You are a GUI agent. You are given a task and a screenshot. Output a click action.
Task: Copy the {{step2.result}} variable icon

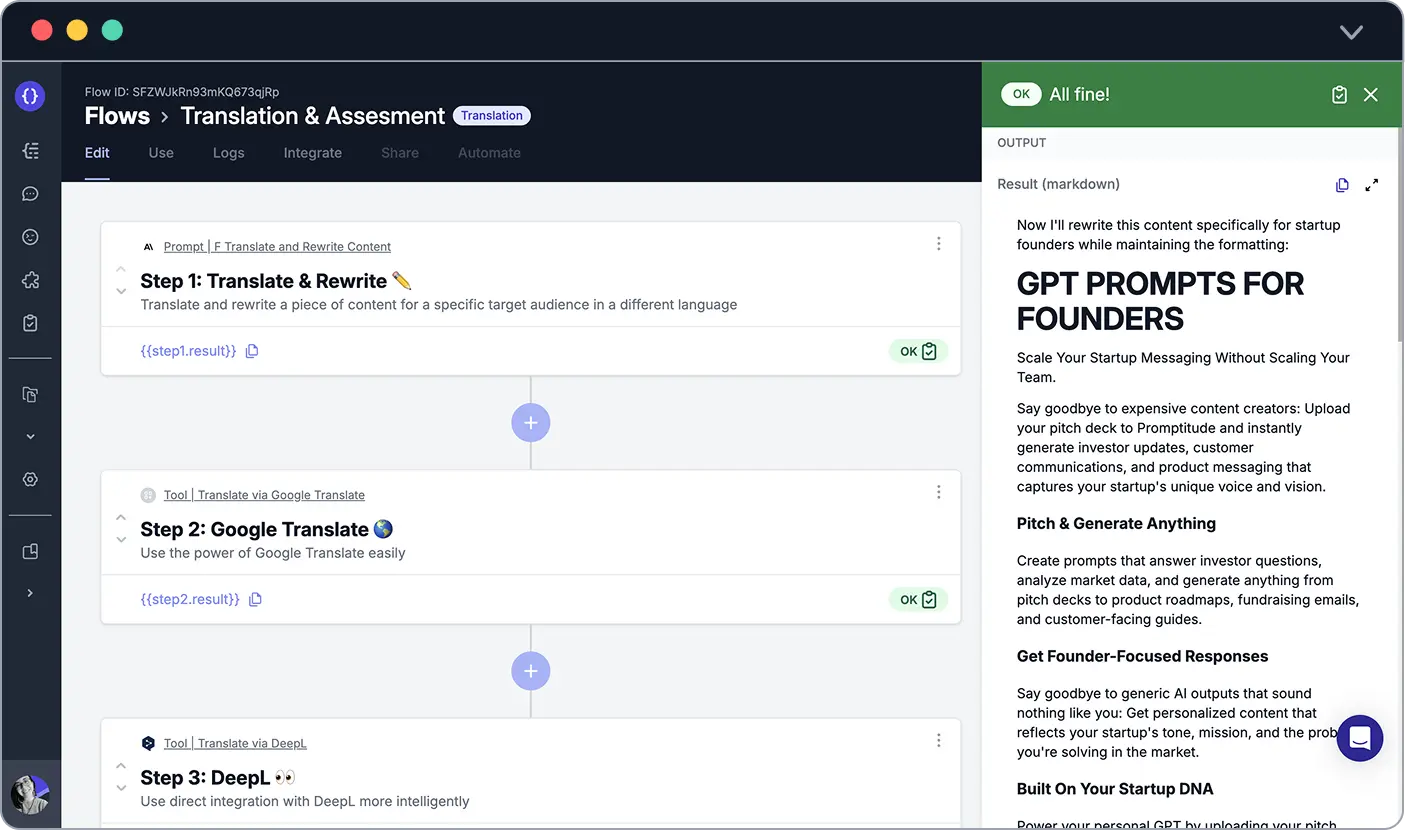(x=255, y=599)
